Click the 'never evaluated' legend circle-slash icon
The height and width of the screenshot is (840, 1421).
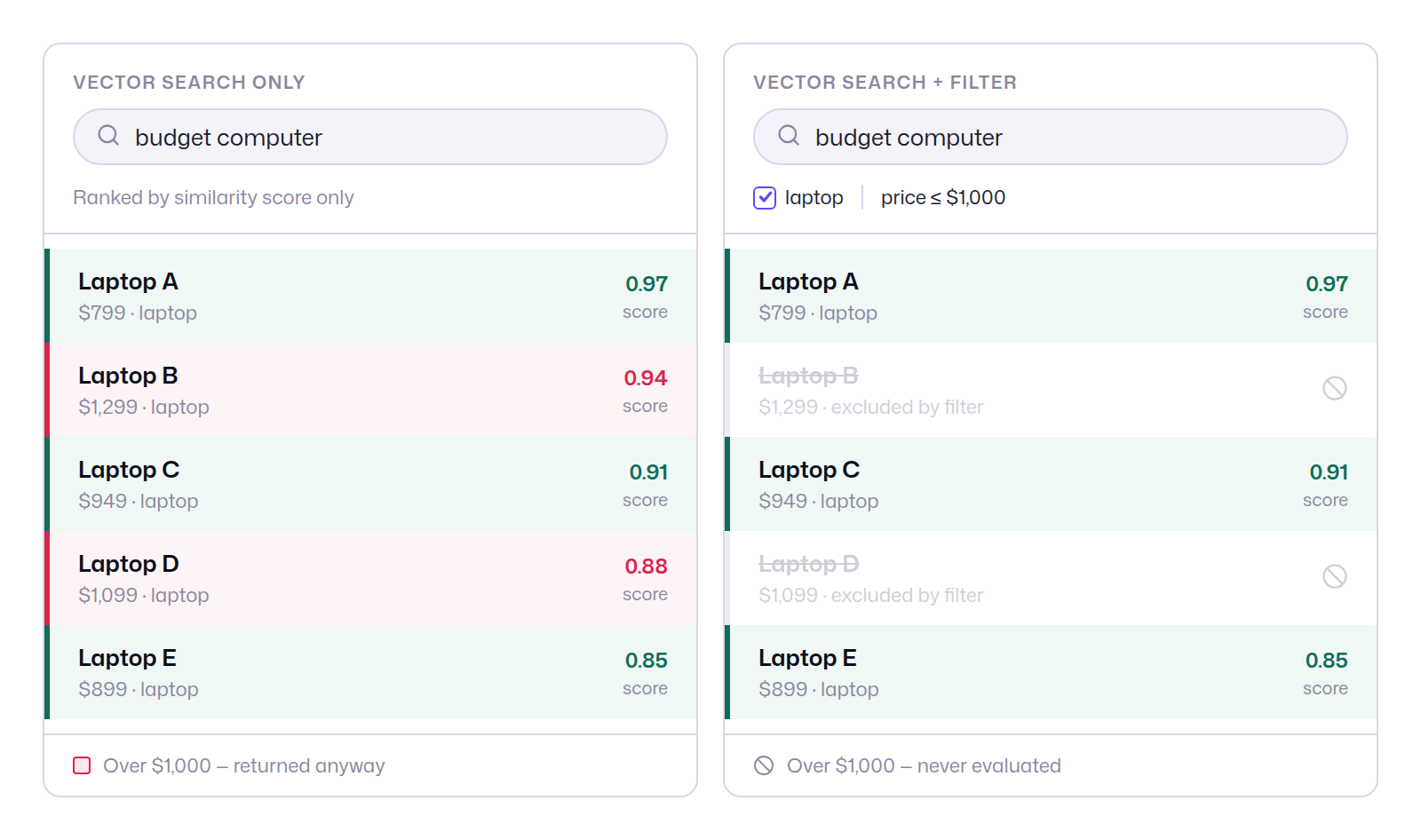tap(764, 765)
